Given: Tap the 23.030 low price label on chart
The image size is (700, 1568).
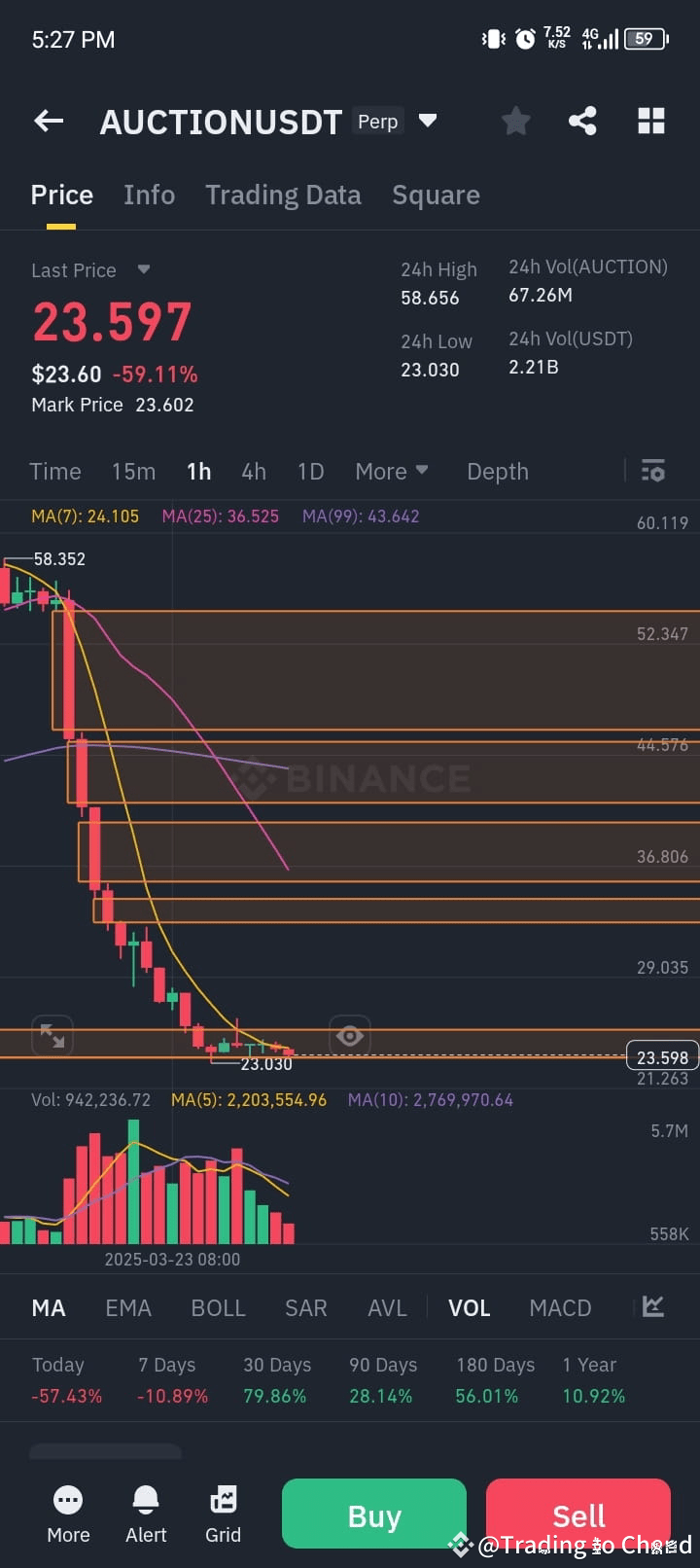Looking at the screenshot, I should (266, 1064).
